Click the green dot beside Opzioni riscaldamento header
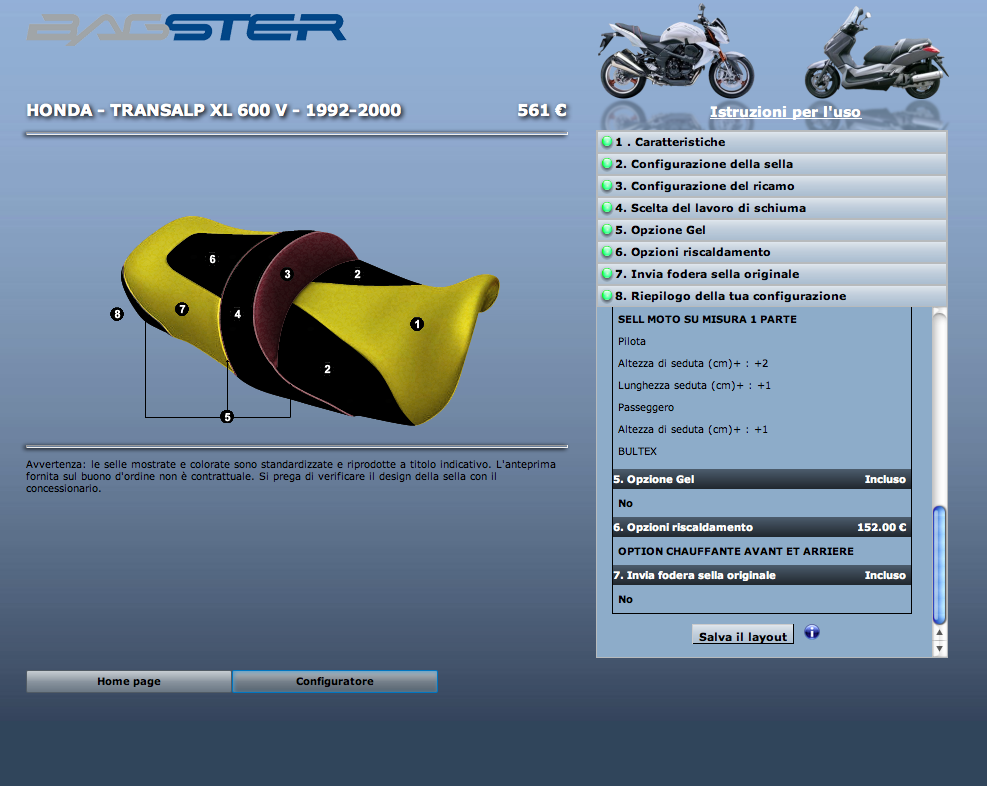 (x=607, y=252)
